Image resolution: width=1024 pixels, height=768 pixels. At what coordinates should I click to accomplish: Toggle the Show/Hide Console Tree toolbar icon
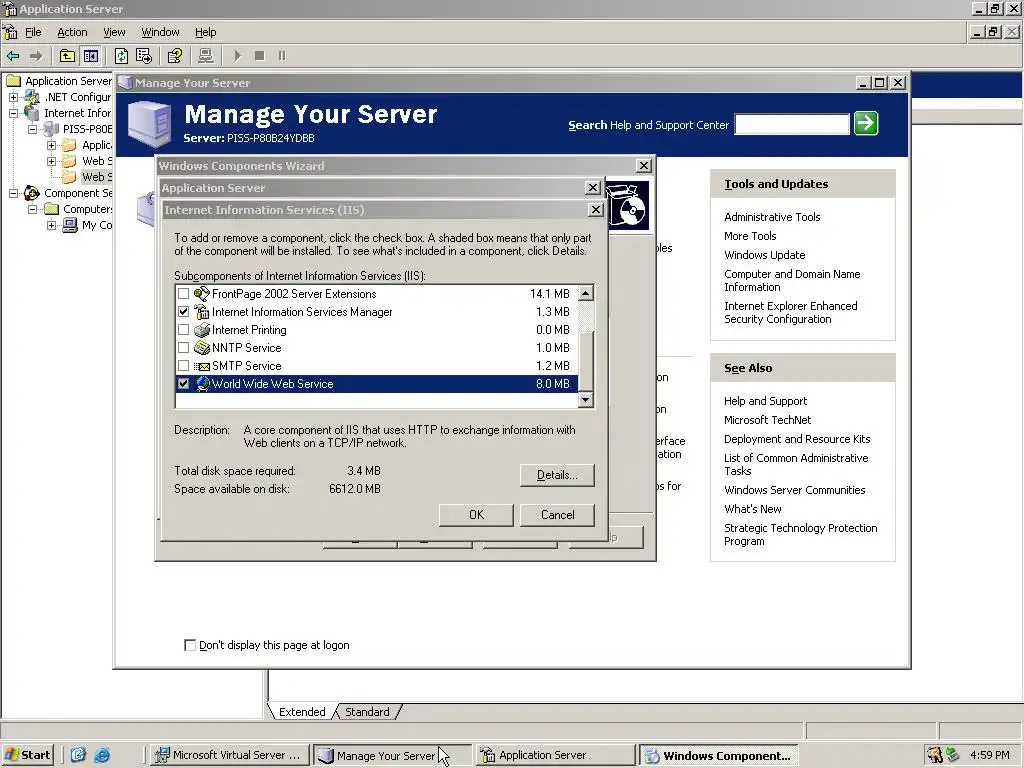(x=90, y=56)
